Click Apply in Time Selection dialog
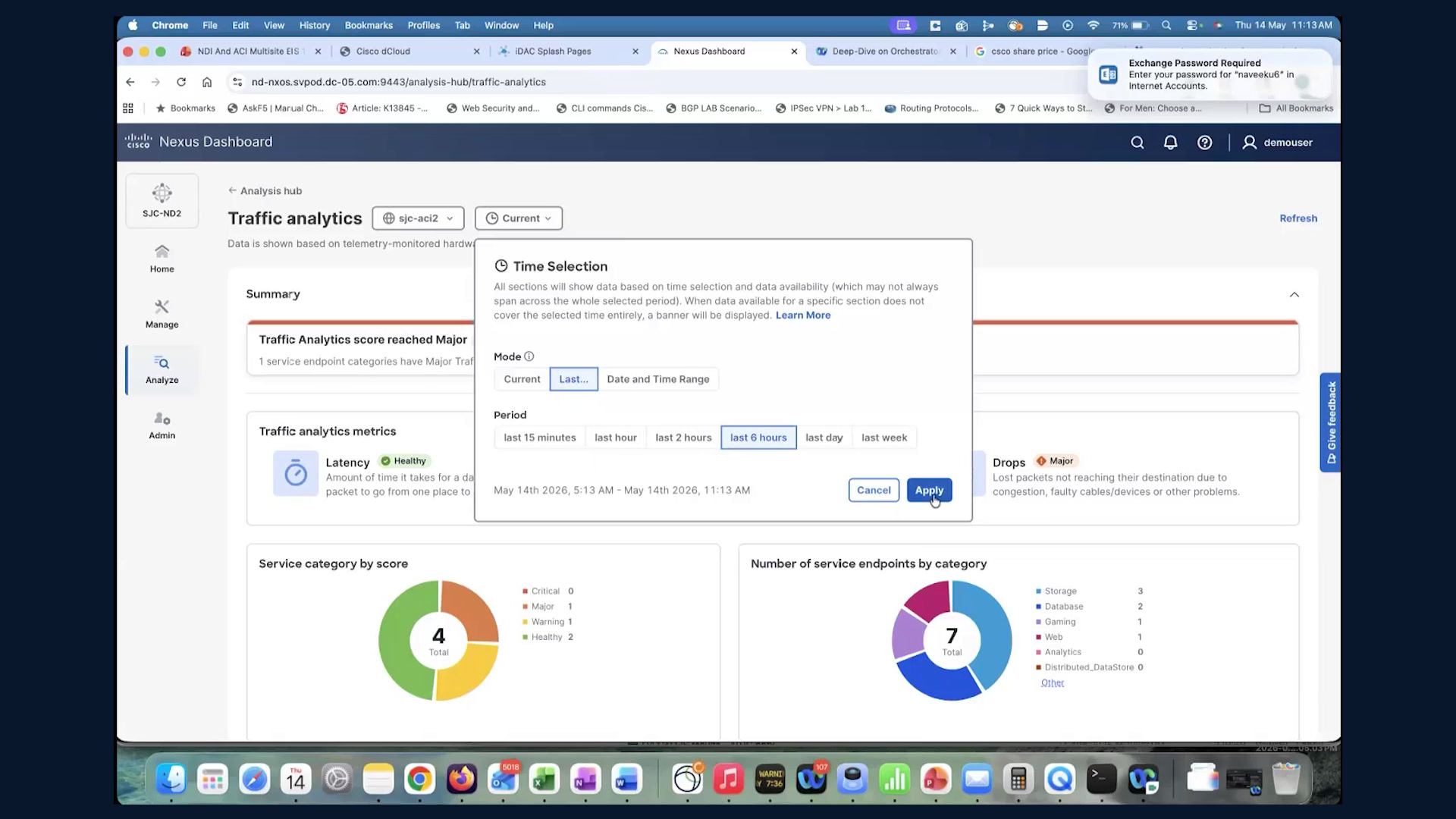The height and width of the screenshot is (819, 1456). (929, 490)
